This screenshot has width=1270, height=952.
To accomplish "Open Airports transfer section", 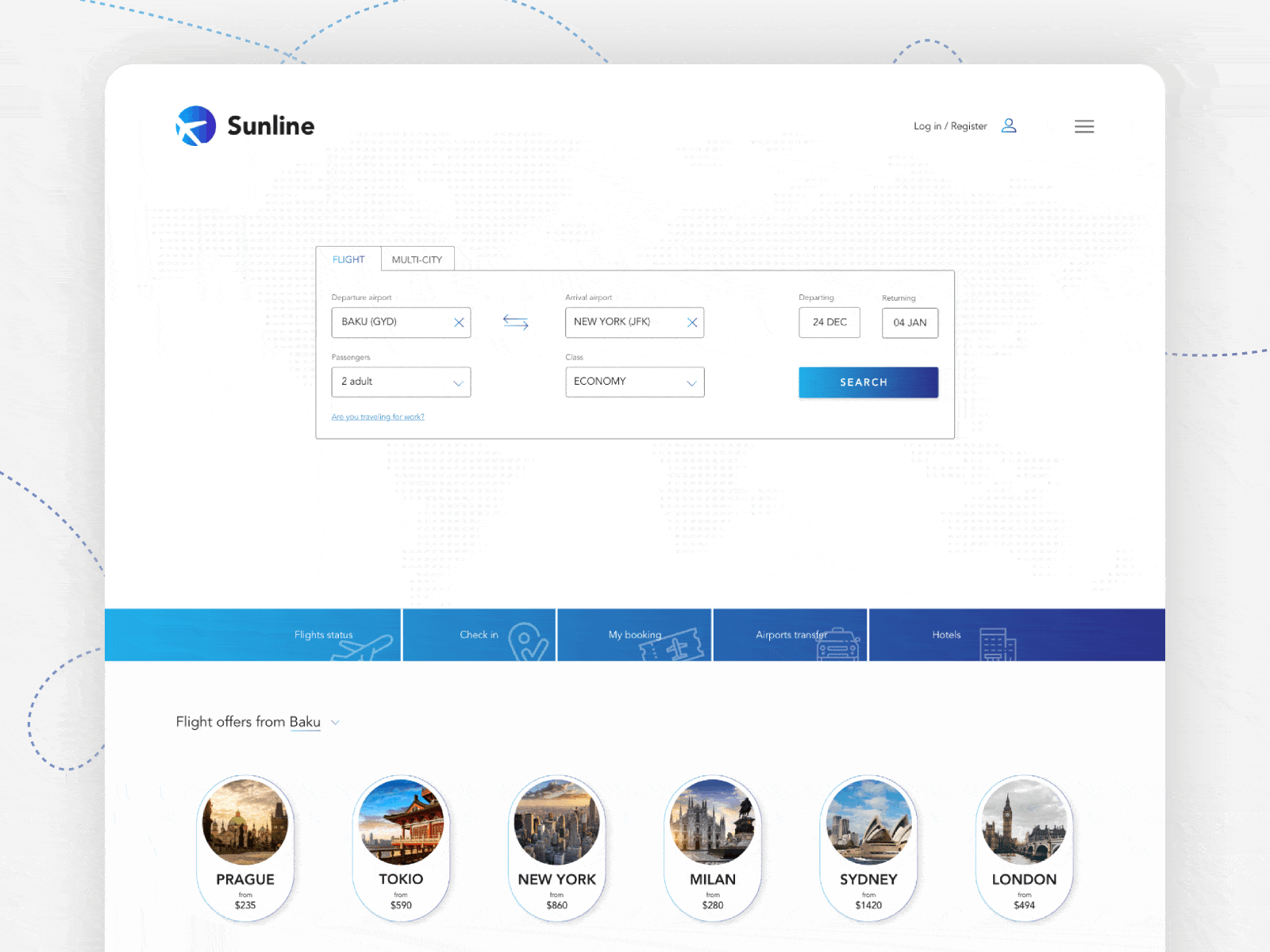I will [791, 635].
